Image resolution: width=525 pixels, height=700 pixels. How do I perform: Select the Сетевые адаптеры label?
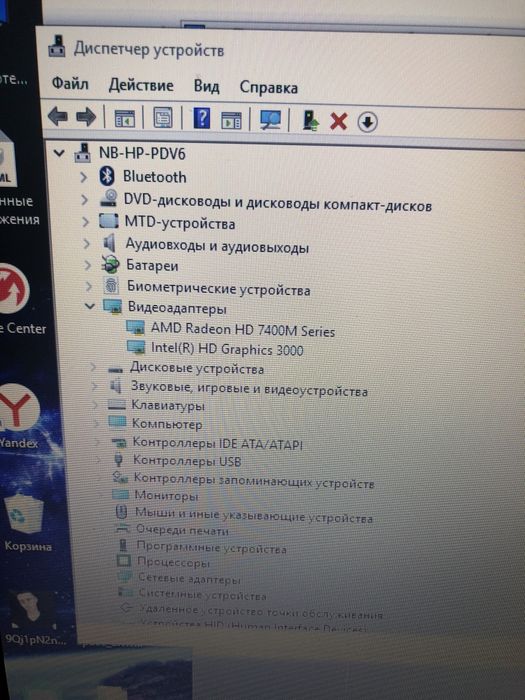[189, 579]
